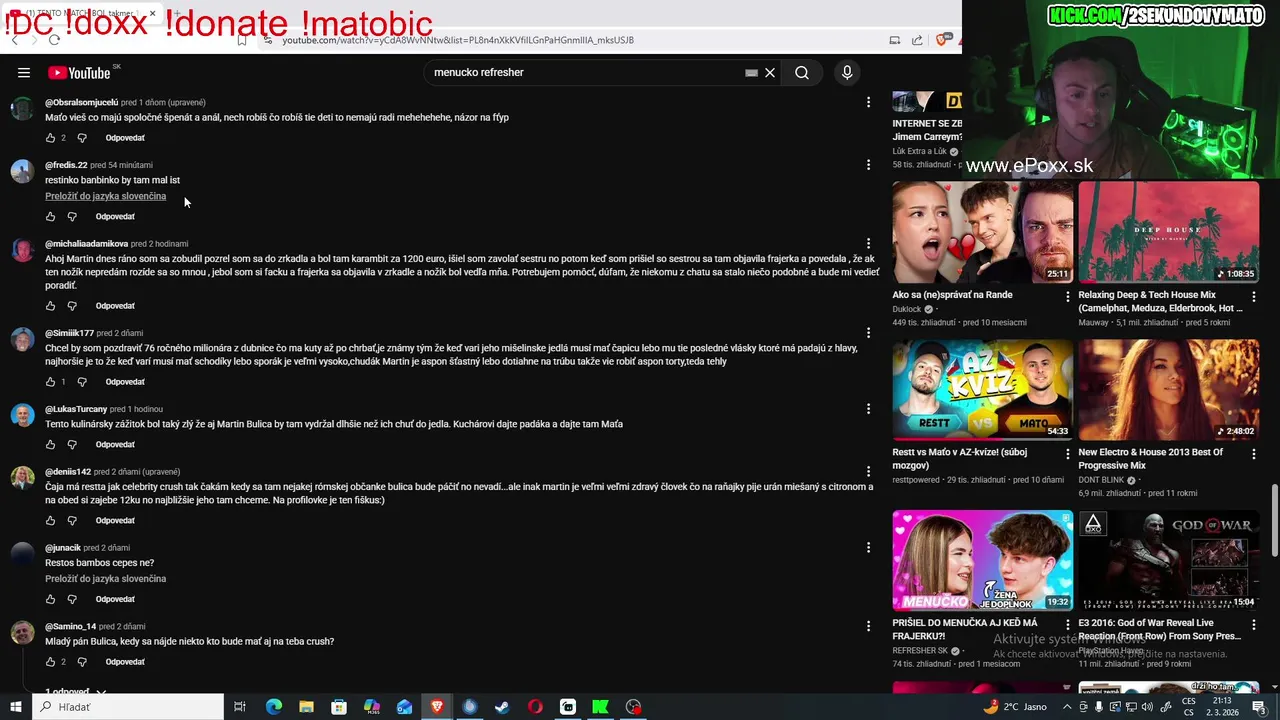This screenshot has width=1280, height=720.
Task: Open options menu for @Simiiik177 comment
Action: coord(868,333)
